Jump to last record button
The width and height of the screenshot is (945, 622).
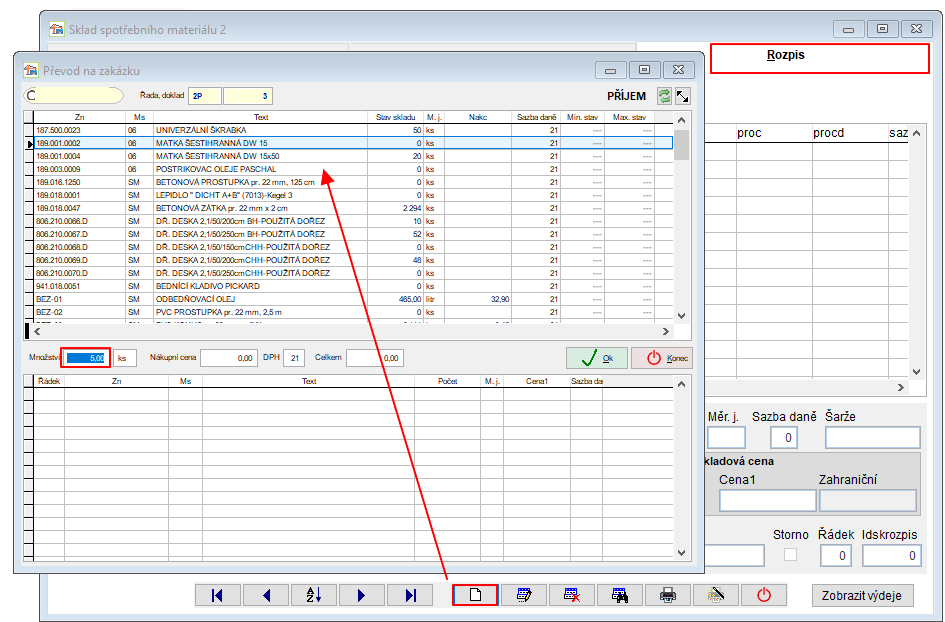pyautogui.click(x=410, y=595)
